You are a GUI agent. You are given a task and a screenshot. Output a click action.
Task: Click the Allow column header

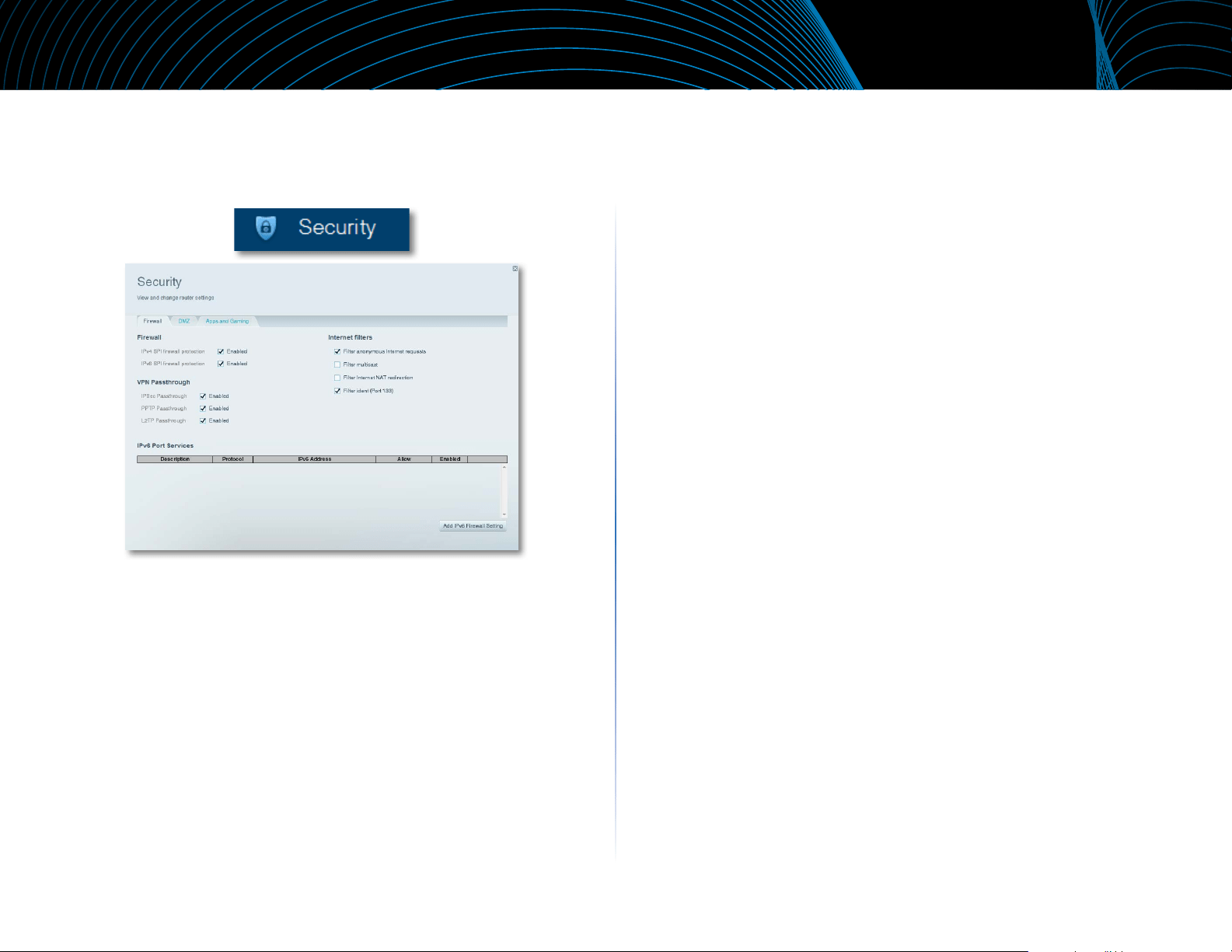pyautogui.click(x=404, y=459)
